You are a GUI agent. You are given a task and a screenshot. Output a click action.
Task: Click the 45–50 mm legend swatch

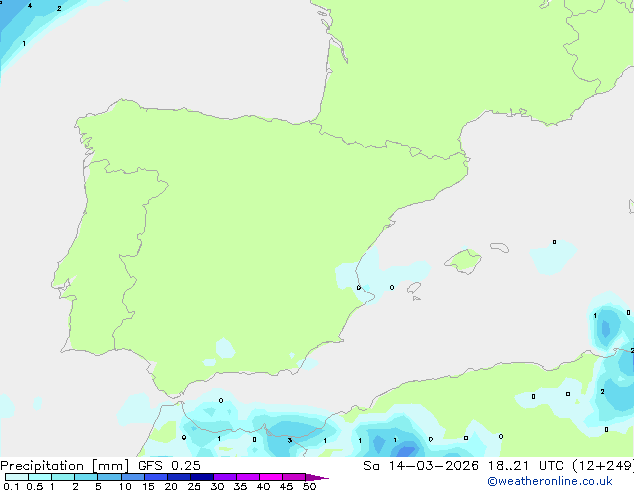click(x=294, y=477)
